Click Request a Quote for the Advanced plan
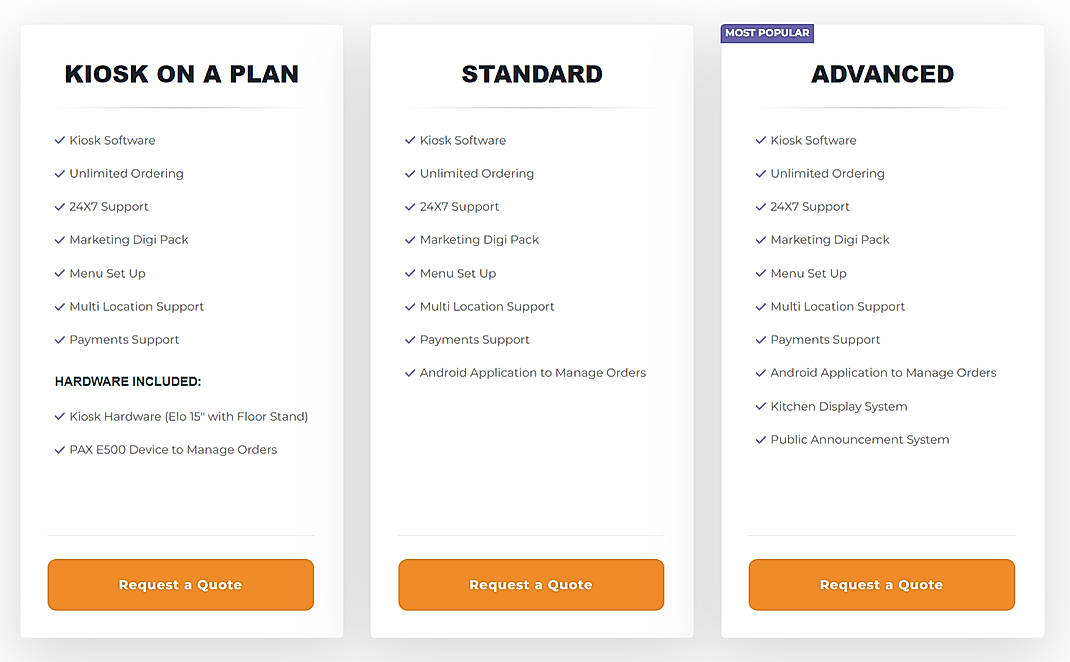This screenshot has width=1070, height=662. [x=882, y=584]
